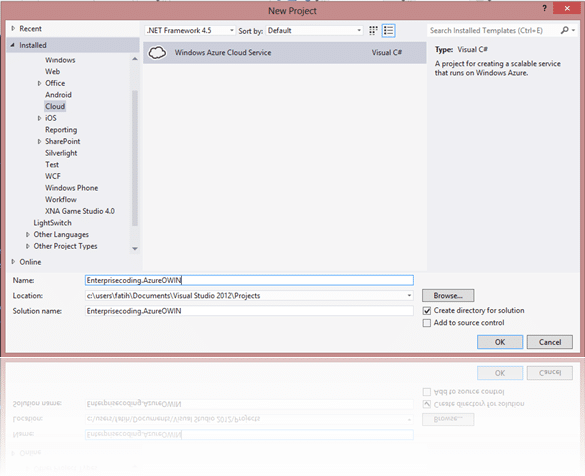The width and height of the screenshot is (585, 476).
Task: Select the Workflow template category
Action: click(61, 200)
